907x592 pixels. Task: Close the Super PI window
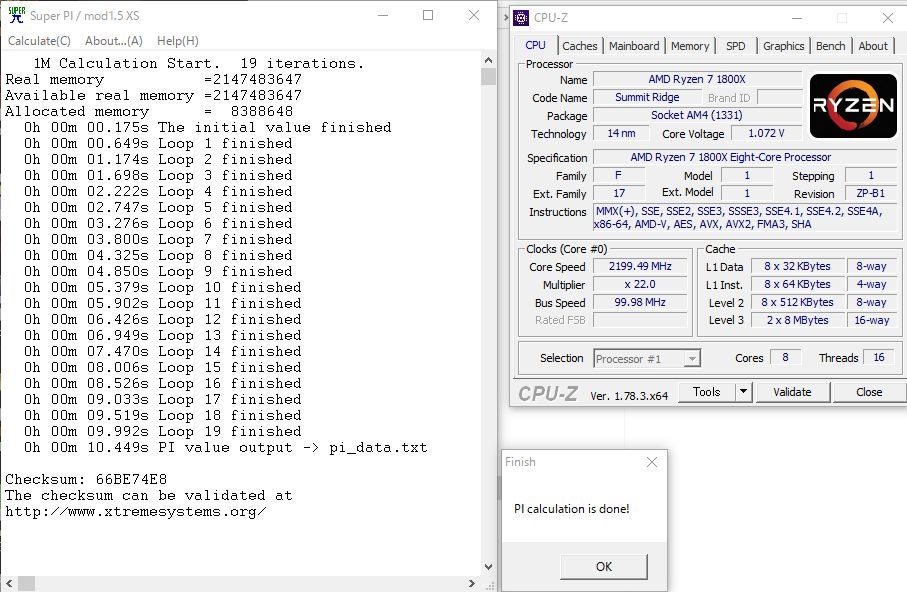[x=474, y=16]
